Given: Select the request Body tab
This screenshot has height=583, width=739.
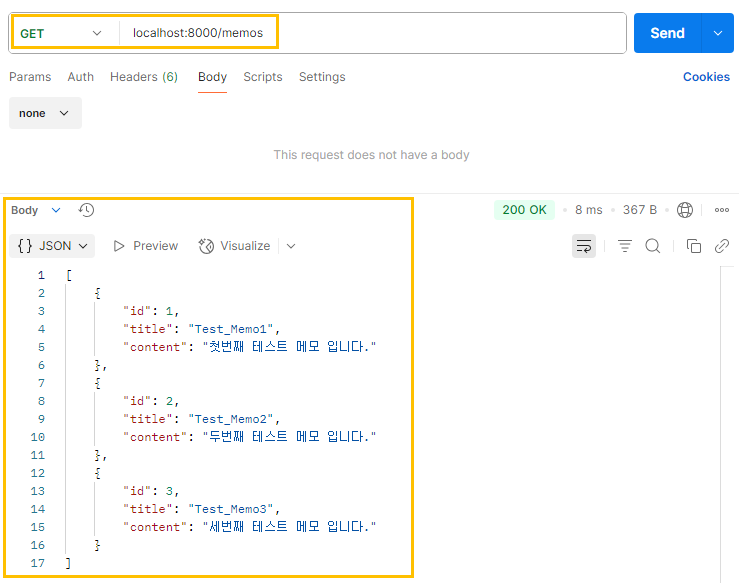Looking at the screenshot, I should (212, 77).
